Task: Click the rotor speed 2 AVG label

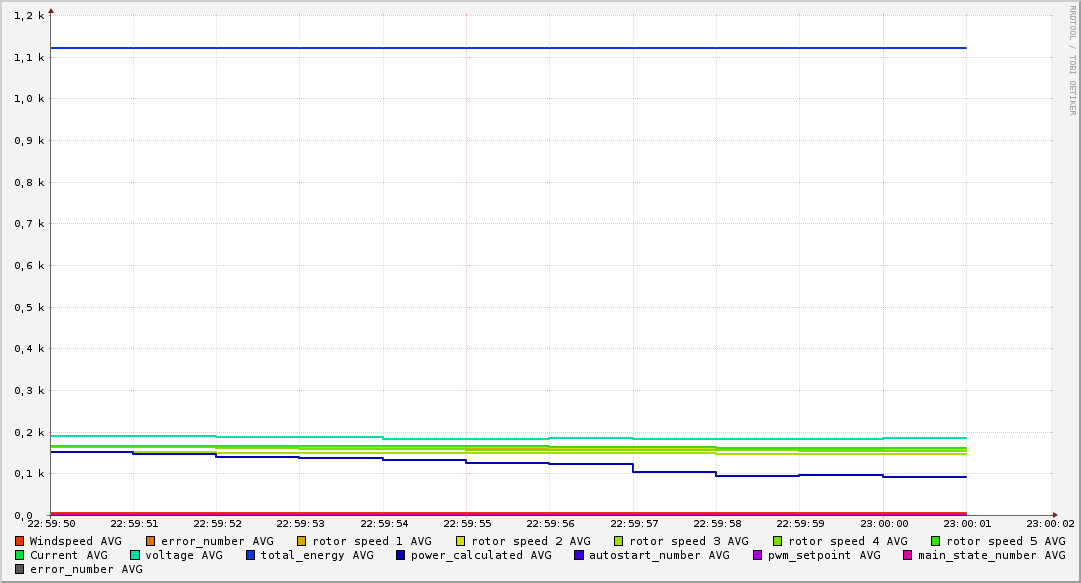Action: (x=530, y=541)
